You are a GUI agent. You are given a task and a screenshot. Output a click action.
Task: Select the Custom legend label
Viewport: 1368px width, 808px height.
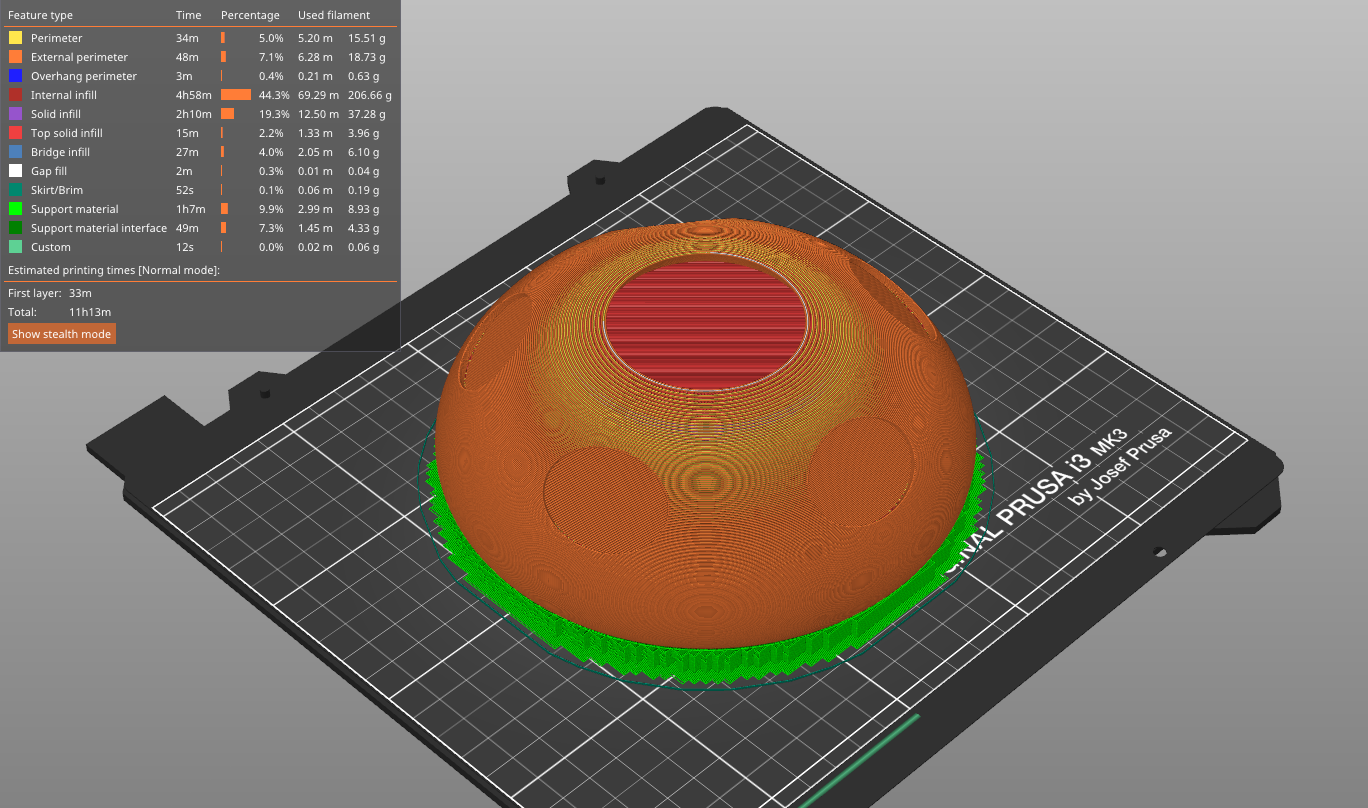[51, 247]
